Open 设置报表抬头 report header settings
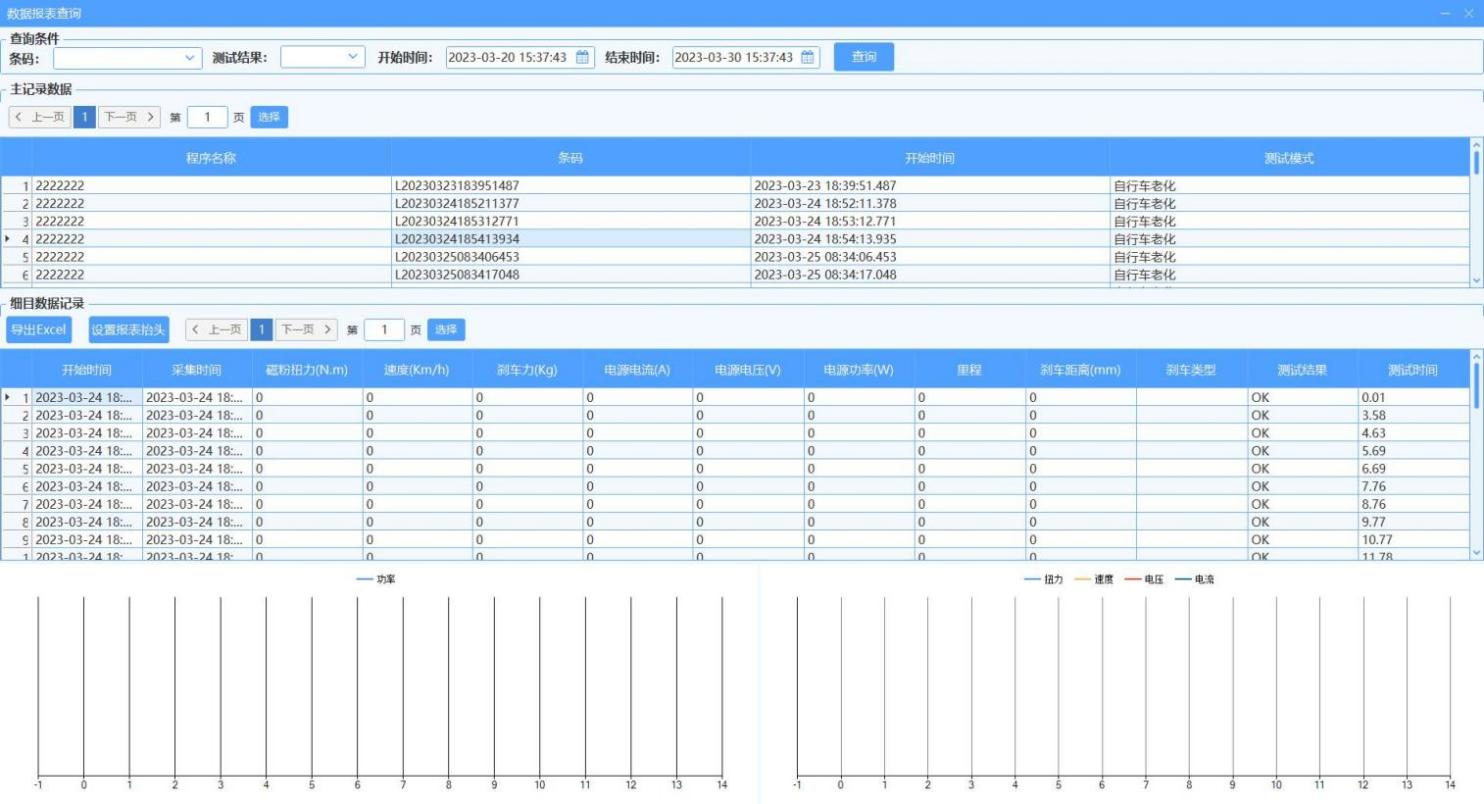Screen dimensions: 1484x804 129,329
